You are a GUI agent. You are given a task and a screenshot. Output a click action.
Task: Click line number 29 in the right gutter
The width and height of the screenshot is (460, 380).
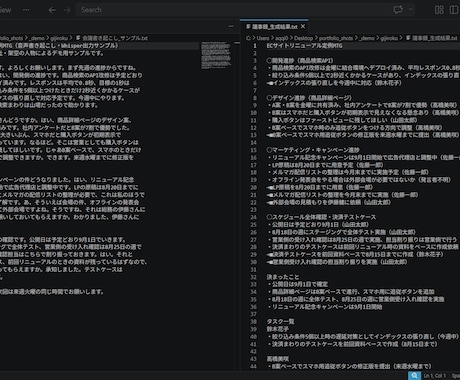254,254
